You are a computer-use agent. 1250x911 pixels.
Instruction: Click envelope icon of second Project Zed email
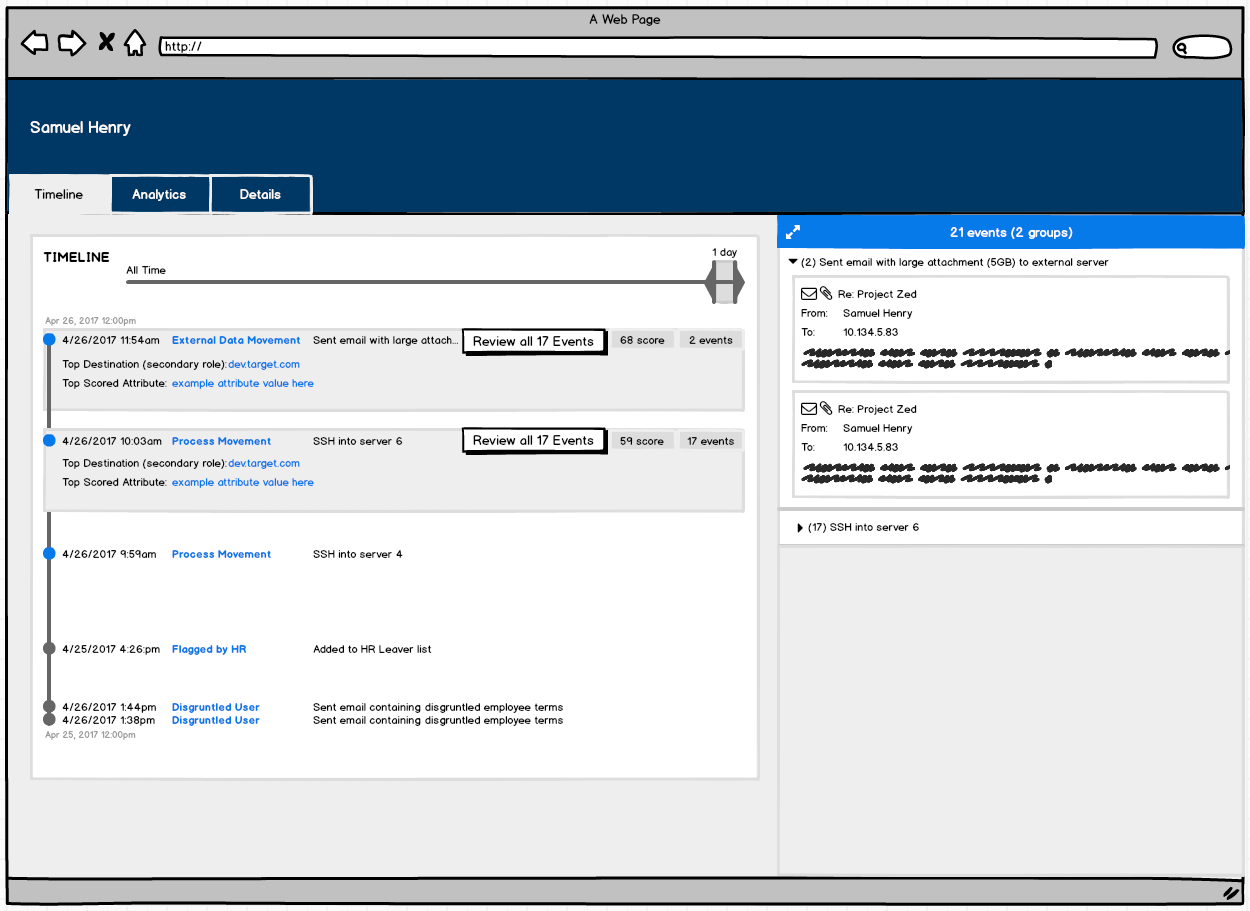click(x=809, y=409)
